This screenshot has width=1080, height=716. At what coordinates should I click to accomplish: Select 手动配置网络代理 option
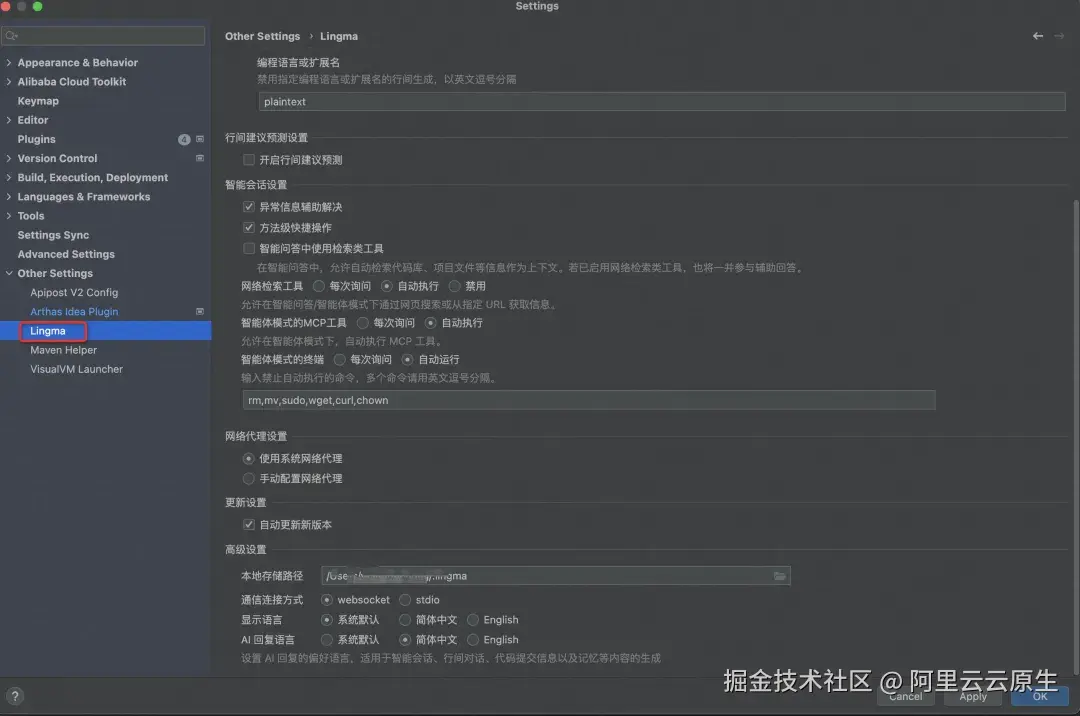pyautogui.click(x=248, y=476)
